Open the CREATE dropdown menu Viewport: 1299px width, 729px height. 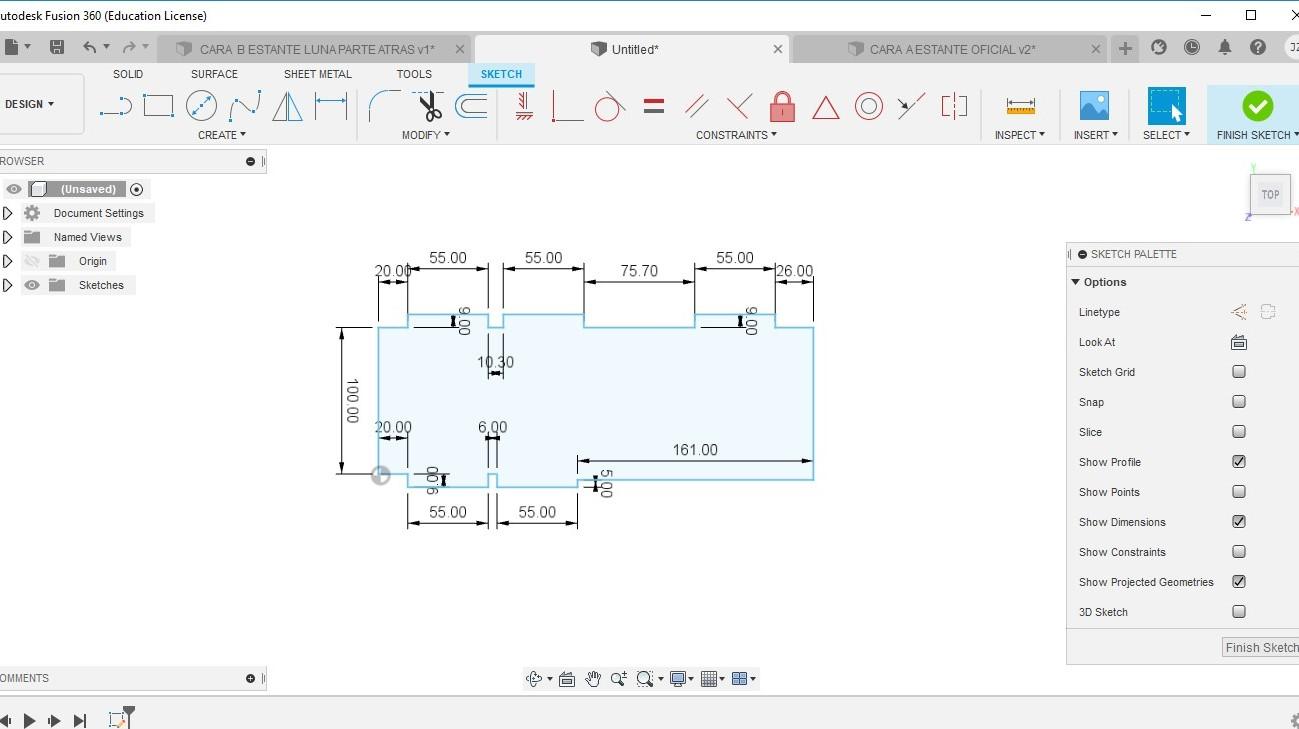click(221, 135)
